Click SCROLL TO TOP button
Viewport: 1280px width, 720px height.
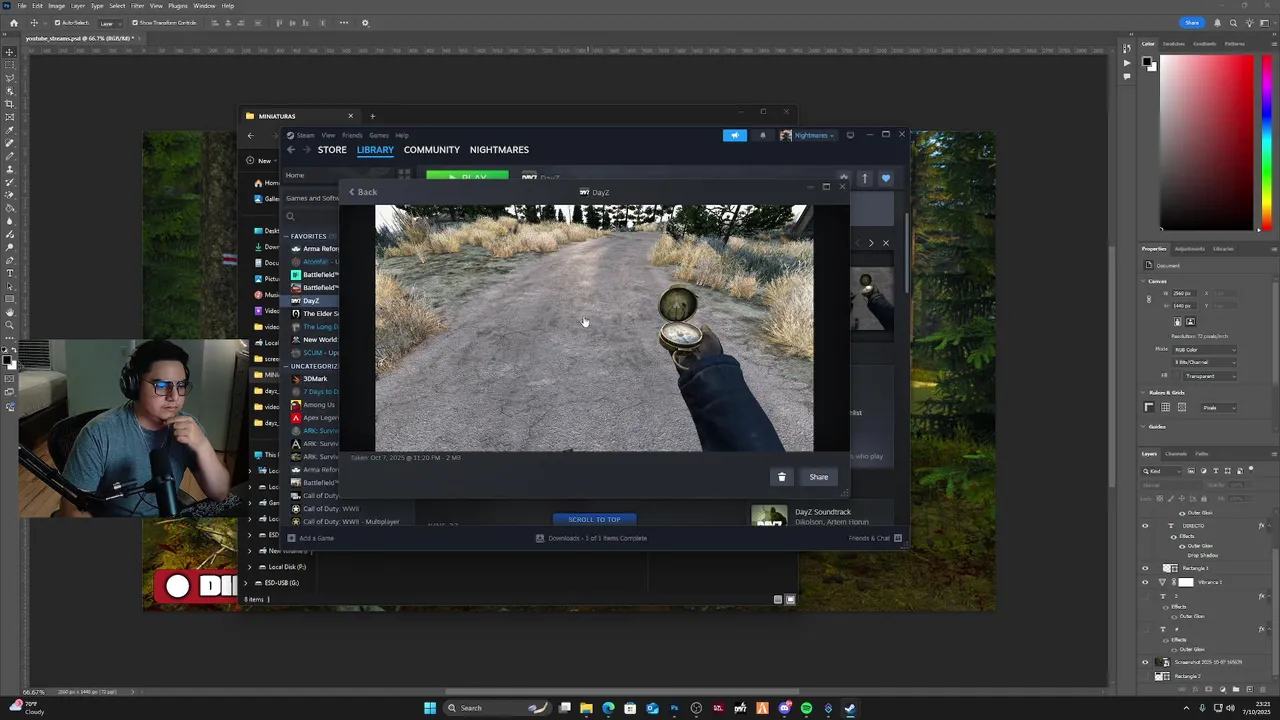(x=595, y=520)
